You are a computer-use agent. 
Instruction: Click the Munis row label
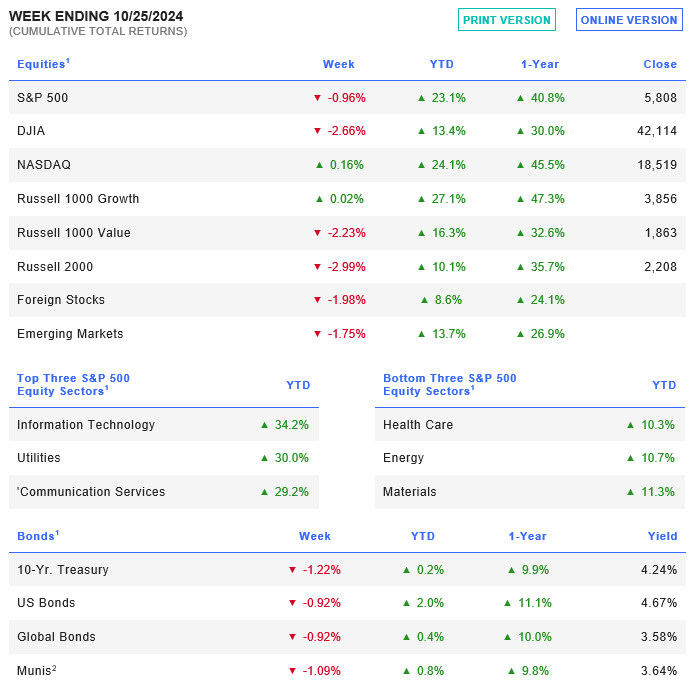click(36, 670)
